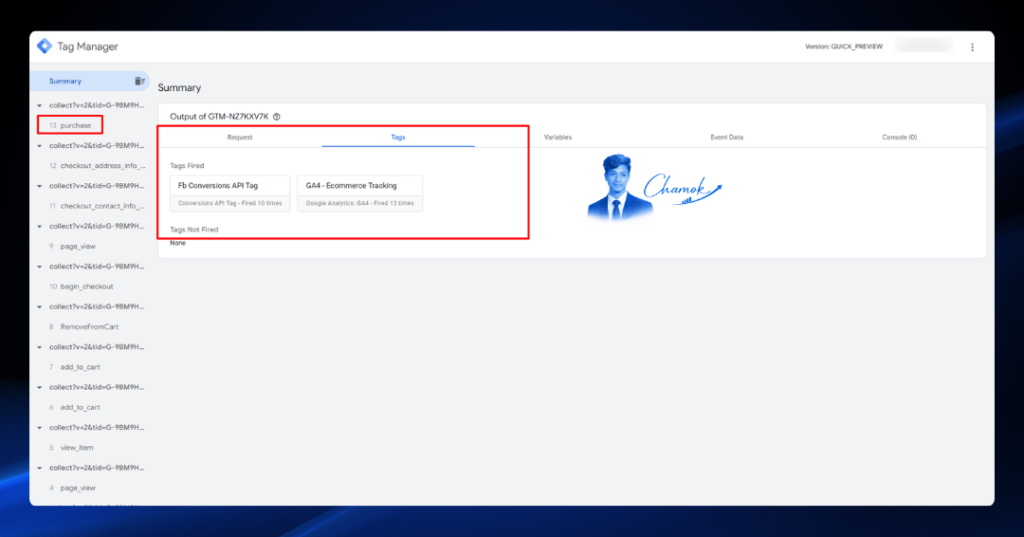Open the GA4 - Ecommerce Tracking tag card
Viewport: 1024px width, 537px height.
(360, 193)
